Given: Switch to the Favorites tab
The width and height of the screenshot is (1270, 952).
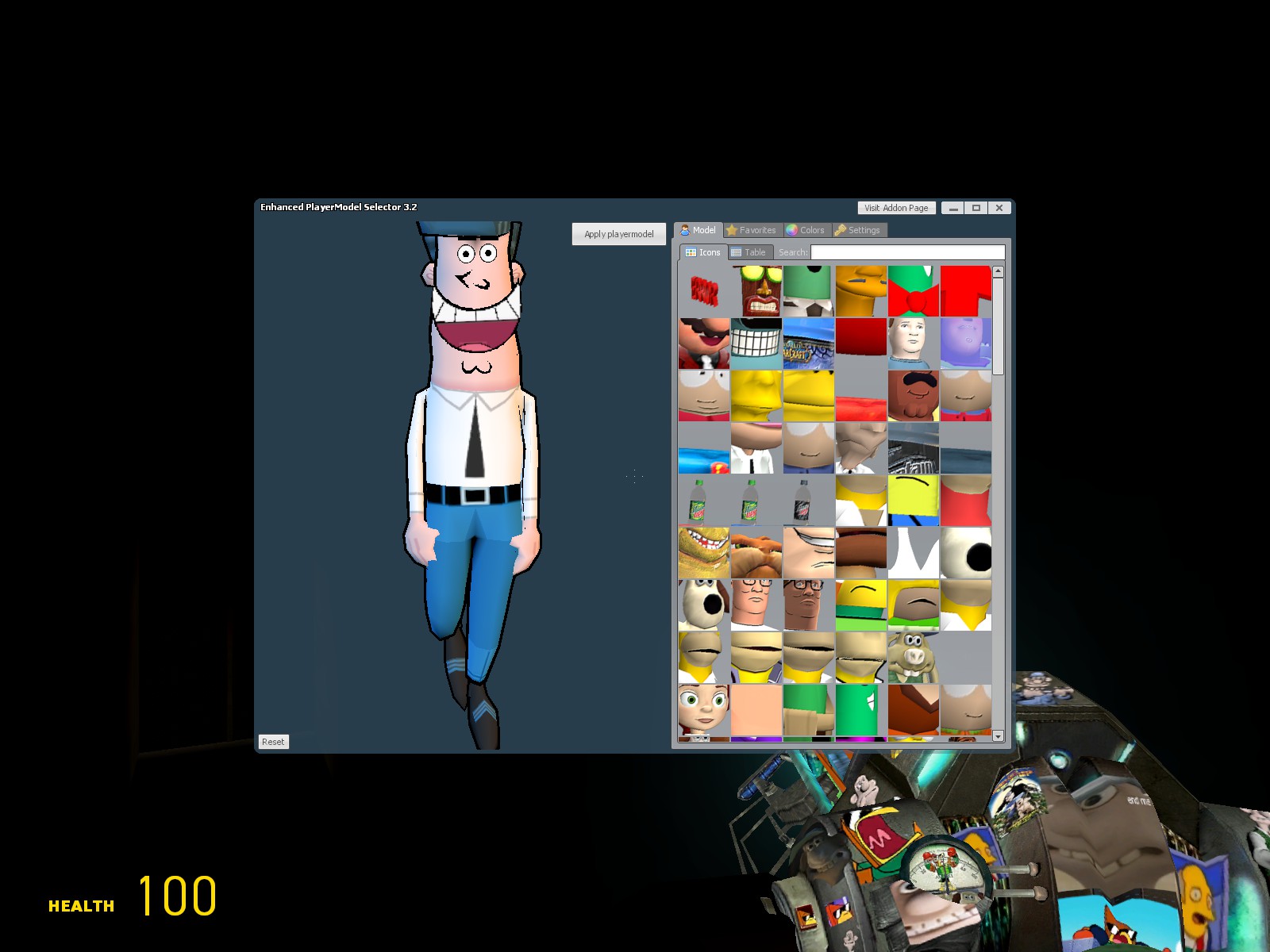Looking at the screenshot, I should (x=751, y=230).
